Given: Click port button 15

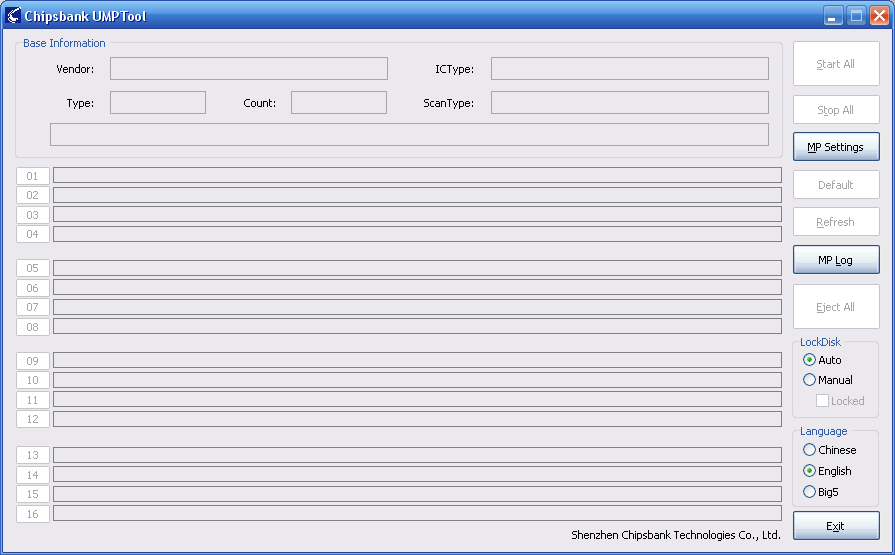Looking at the screenshot, I should click(x=33, y=494).
